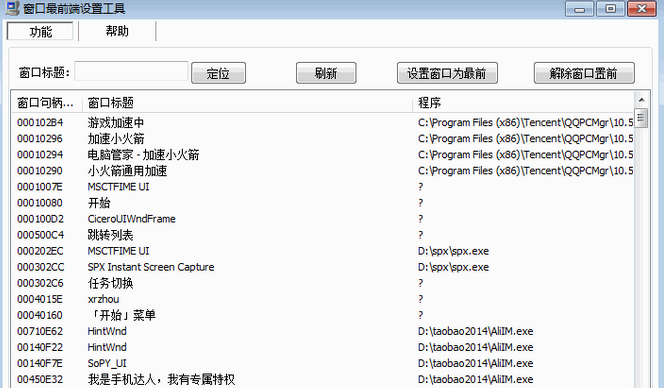Screen dimensions: 664x388
Task: Click handle cell 00010294
Action: 40,155
